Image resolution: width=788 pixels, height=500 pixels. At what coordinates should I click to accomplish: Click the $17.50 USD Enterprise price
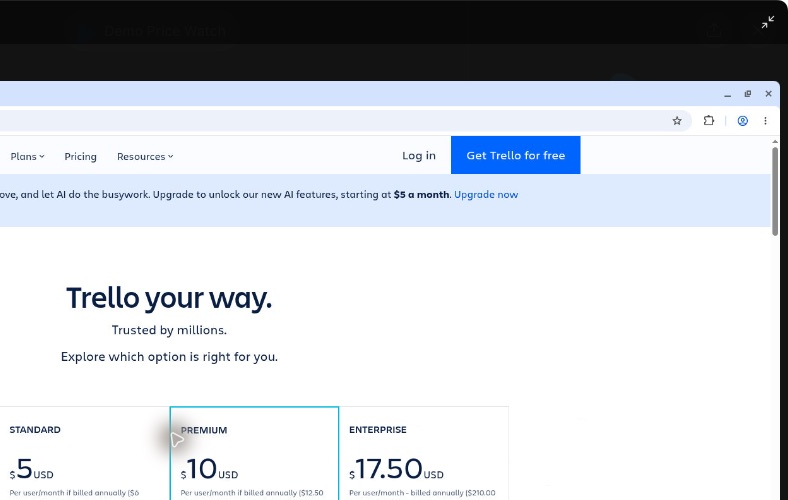click(396, 469)
